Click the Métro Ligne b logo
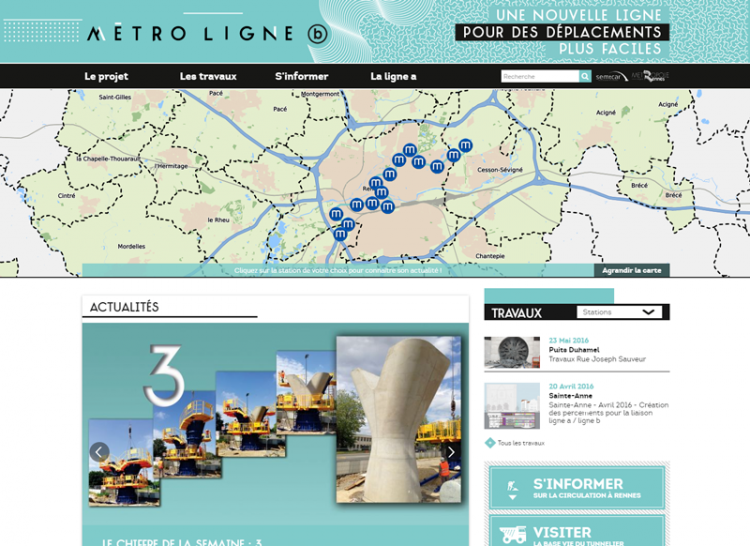The image size is (750, 546). coord(207,33)
